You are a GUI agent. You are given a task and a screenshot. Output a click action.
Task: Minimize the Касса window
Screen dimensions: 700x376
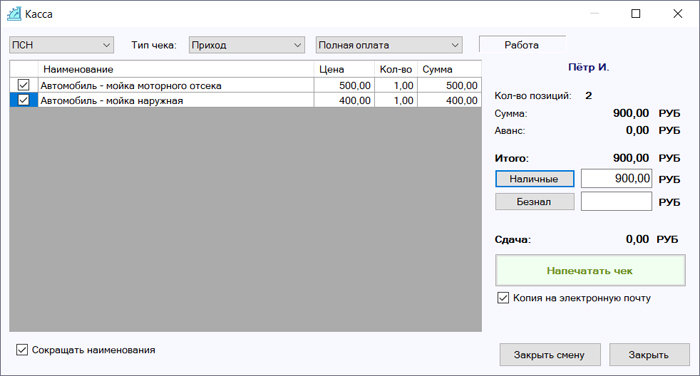[594, 14]
